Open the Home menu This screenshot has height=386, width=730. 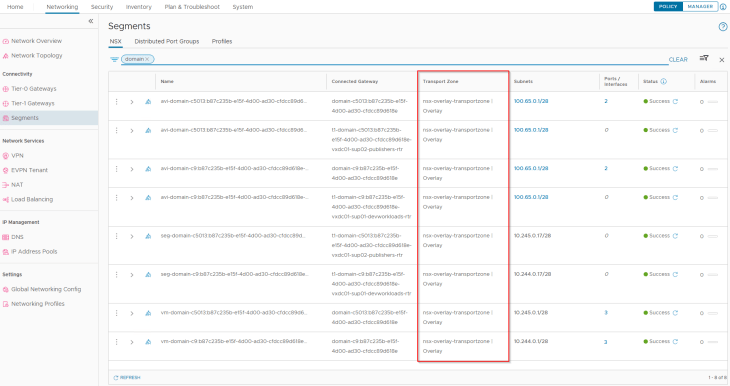point(15,7)
